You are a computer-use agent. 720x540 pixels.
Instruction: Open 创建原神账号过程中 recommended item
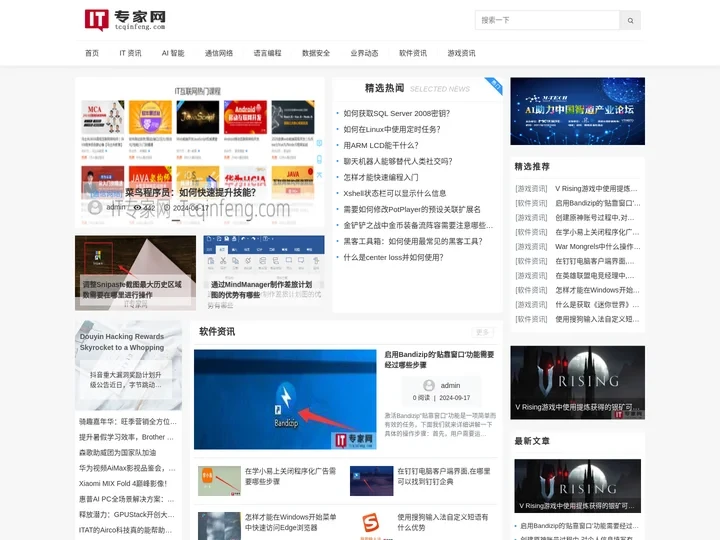[595, 218]
